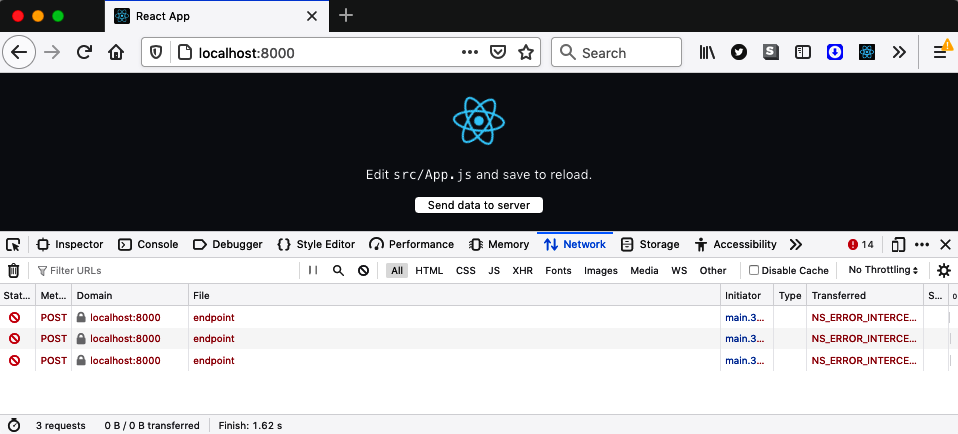Screen dimensions: 958x434
Task: Clear the network log with trash icon
Action: pyautogui.click(x=14, y=270)
